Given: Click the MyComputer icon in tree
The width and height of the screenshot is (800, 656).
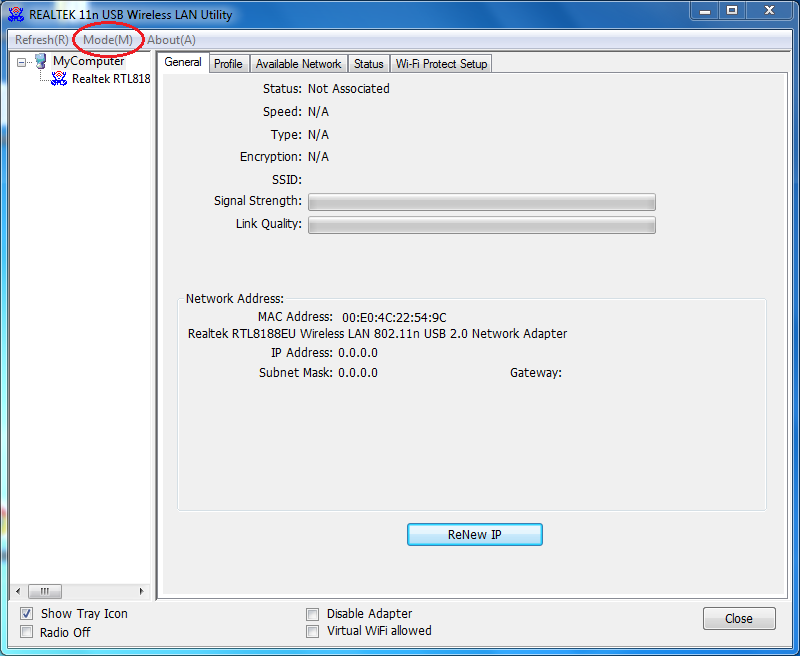Looking at the screenshot, I should [41, 61].
